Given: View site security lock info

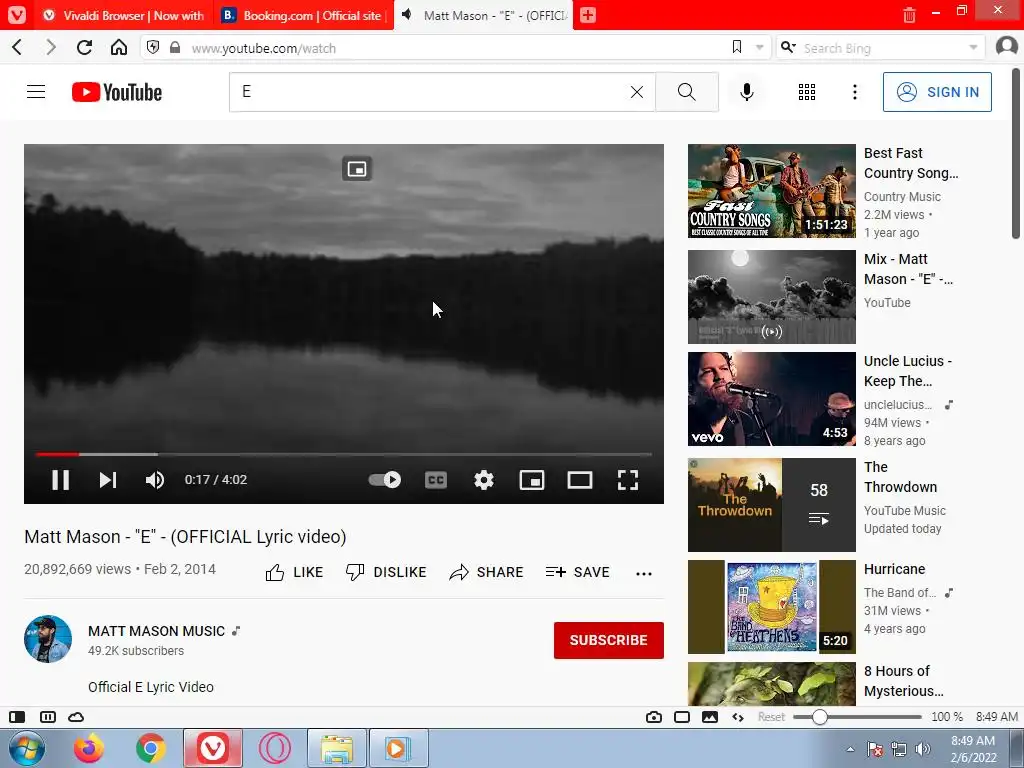Looking at the screenshot, I should pyautogui.click(x=175, y=48).
